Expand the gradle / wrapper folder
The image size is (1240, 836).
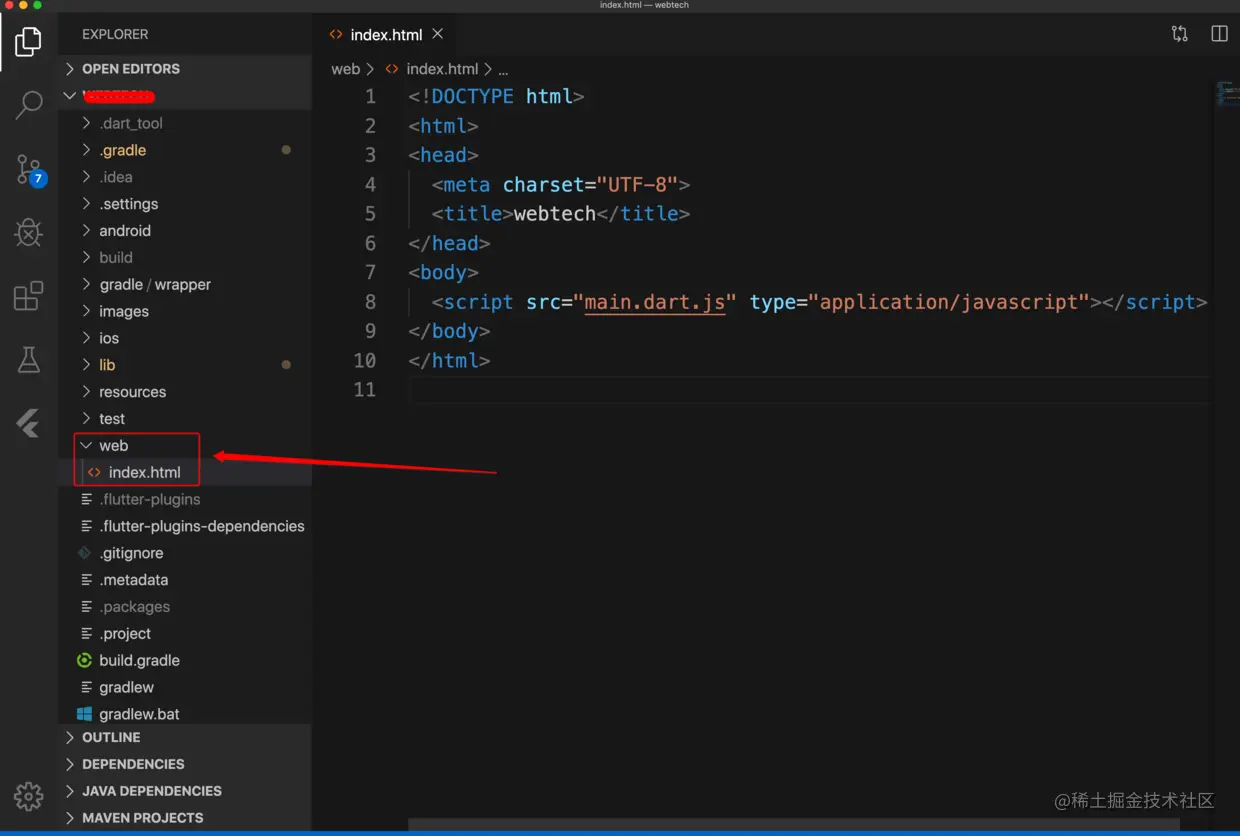(185, 285)
